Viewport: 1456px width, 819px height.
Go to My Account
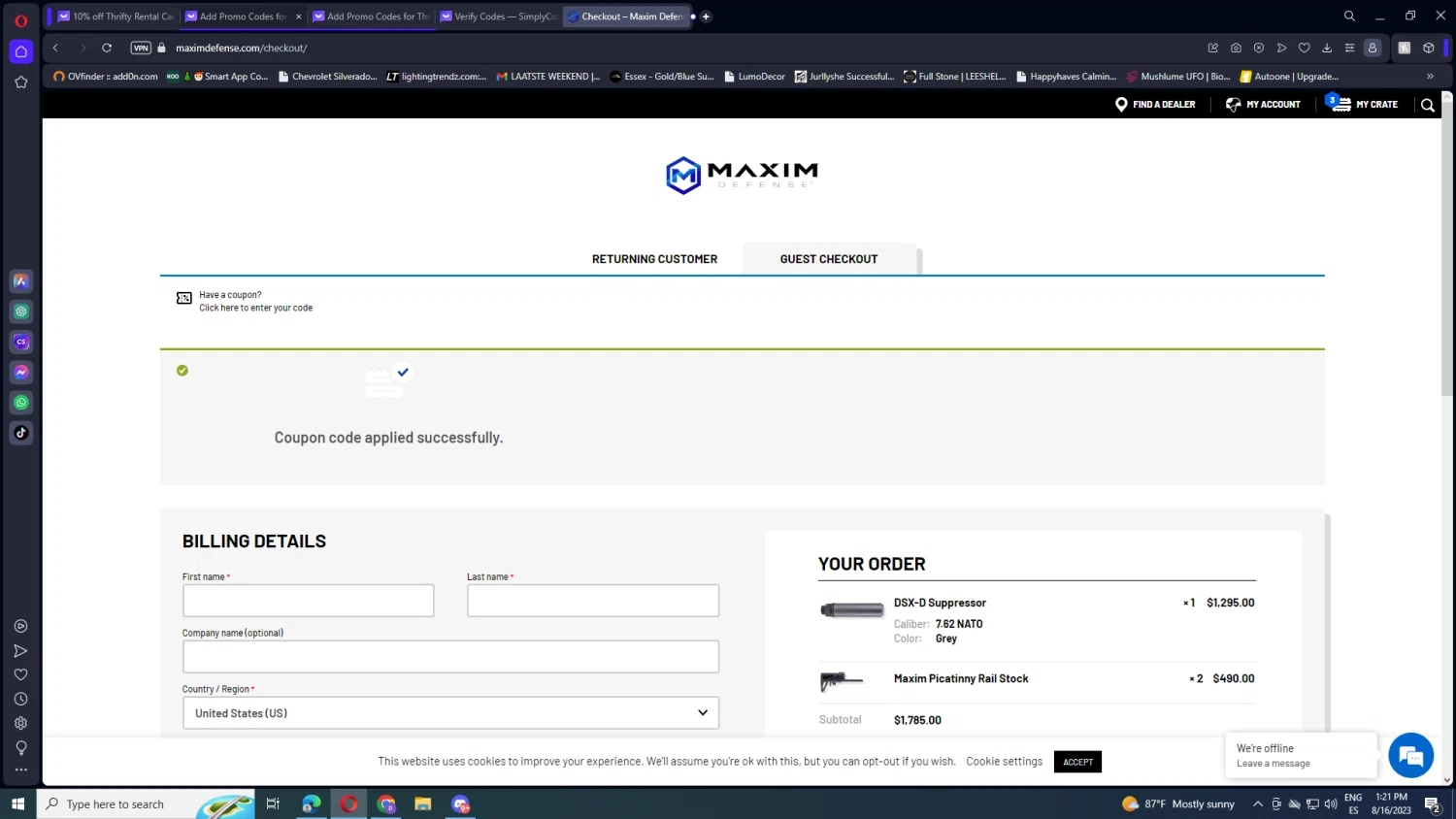click(x=1263, y=105)
